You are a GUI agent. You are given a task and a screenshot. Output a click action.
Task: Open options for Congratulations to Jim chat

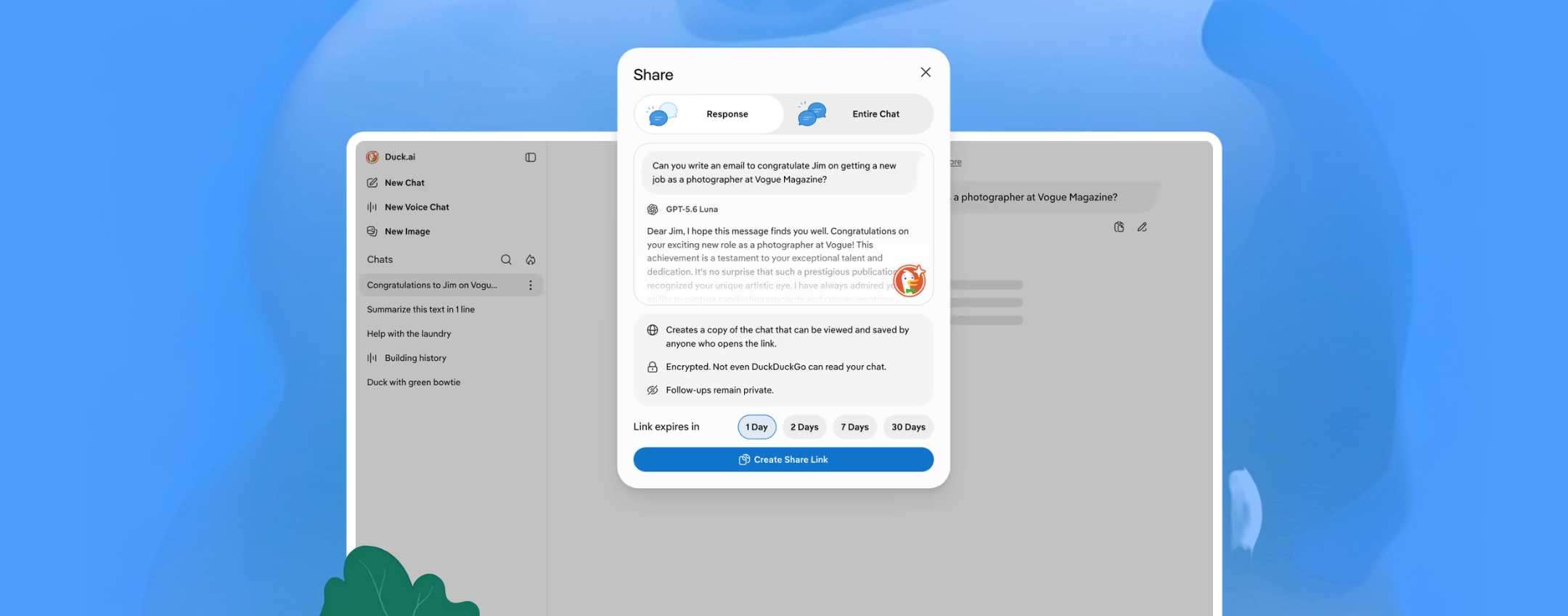click(531, 285)
